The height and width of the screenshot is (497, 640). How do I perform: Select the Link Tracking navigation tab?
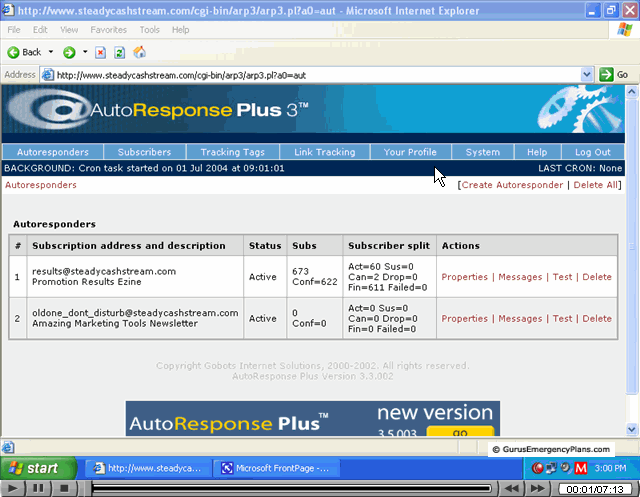point(324,152)
